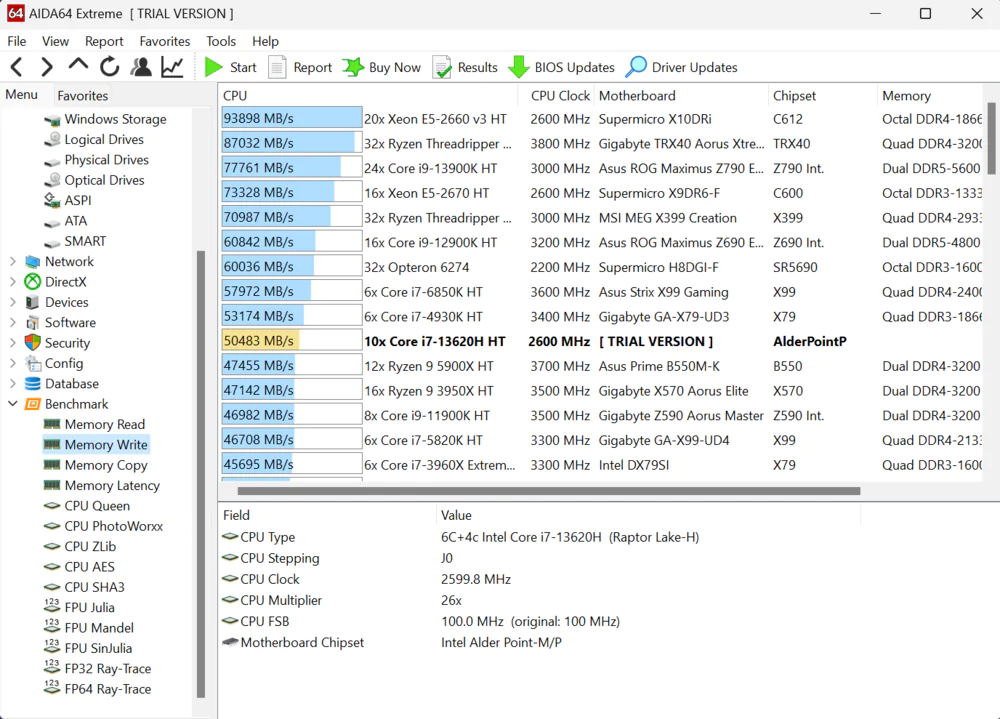This screenshot has height=719, width=1000.
Task: Select the Logical Drives icon
Action: 53,140
